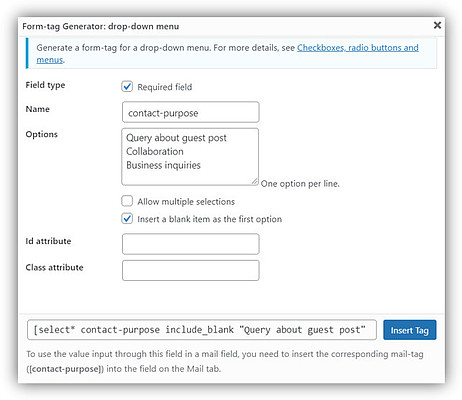Image resolution: width=462 pixels, height=400 pixels.
Task: Open the Checkboxes, radio buttons link
Action: [358, 48]
